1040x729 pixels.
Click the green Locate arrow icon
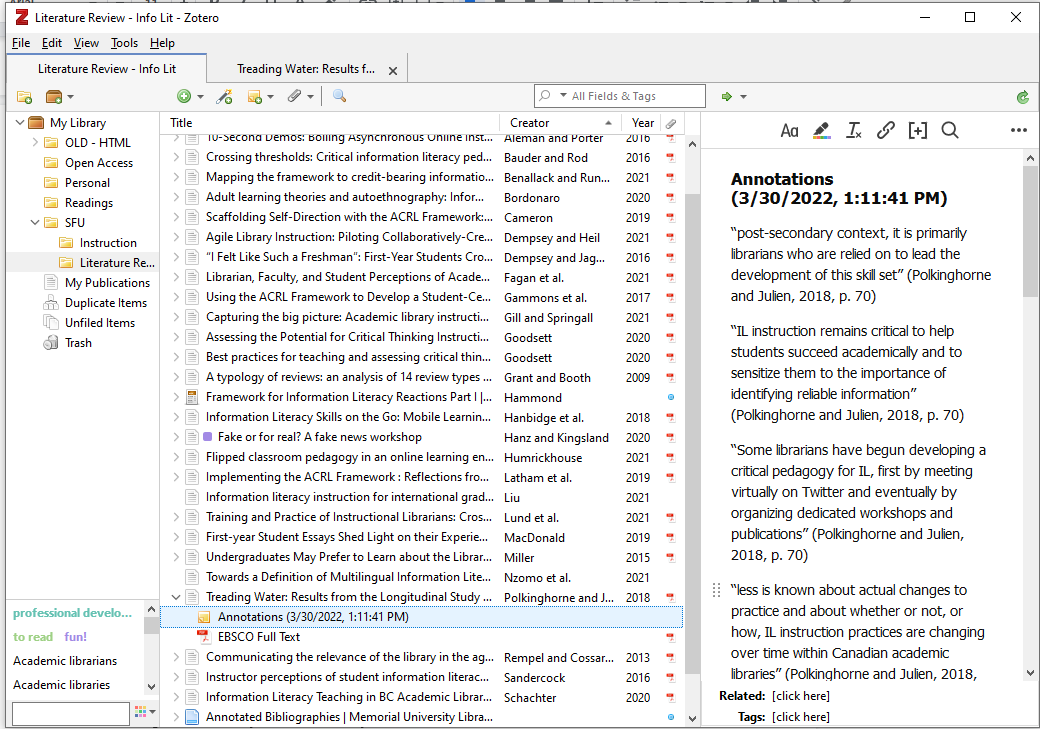tap(727, 97)
